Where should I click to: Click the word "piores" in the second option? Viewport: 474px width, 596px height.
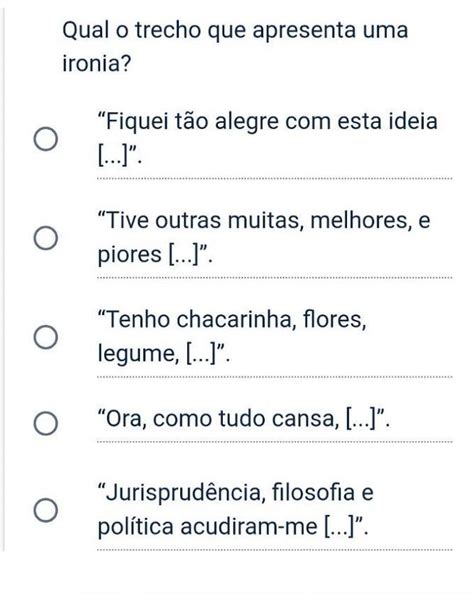[129, 255]
